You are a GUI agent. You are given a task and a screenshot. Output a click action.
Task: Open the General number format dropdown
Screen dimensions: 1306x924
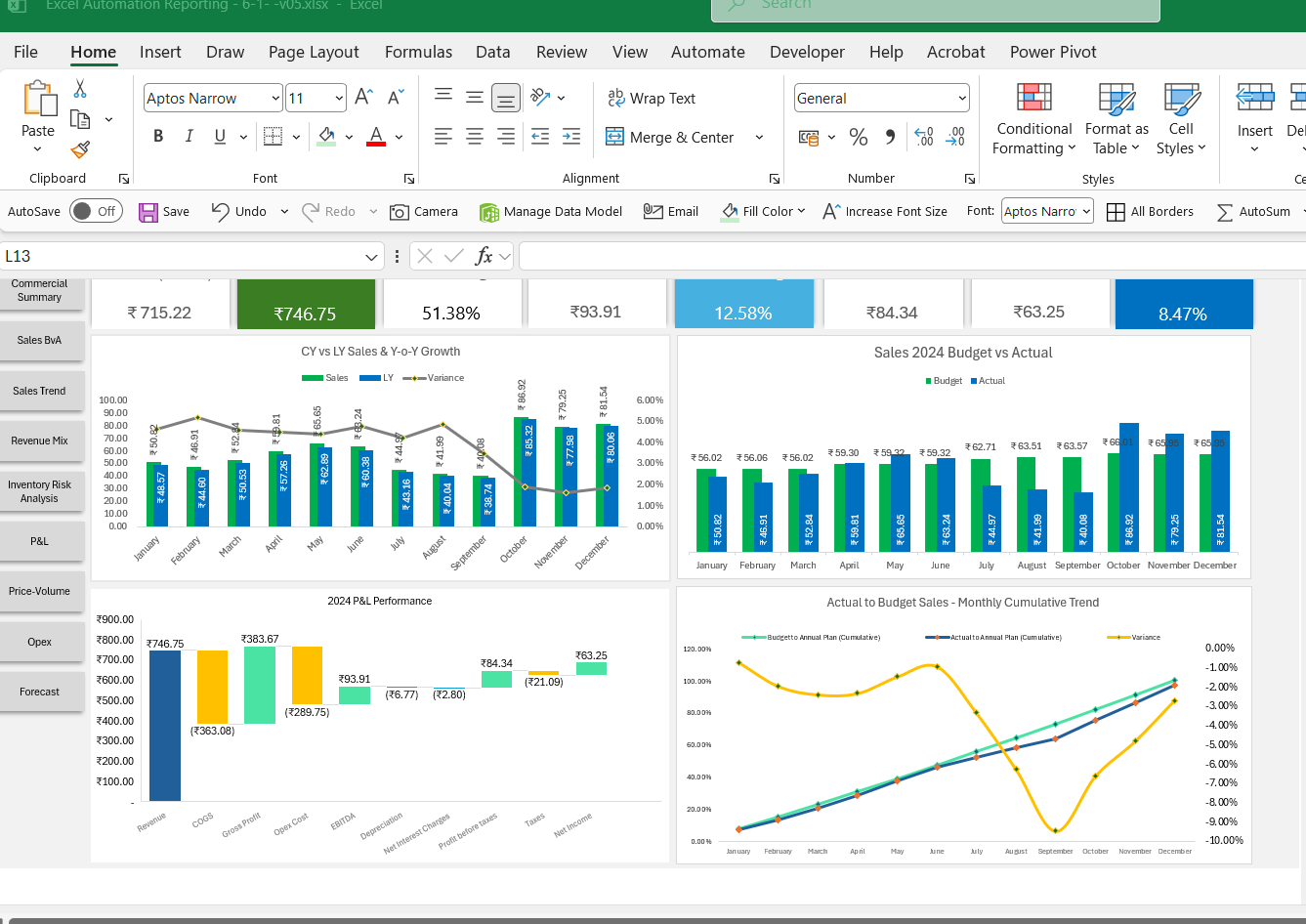click(x=962, y=98)
